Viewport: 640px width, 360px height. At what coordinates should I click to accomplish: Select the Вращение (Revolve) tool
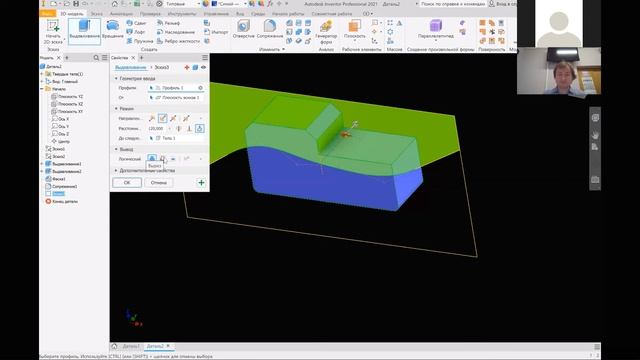tap(112, 30)
